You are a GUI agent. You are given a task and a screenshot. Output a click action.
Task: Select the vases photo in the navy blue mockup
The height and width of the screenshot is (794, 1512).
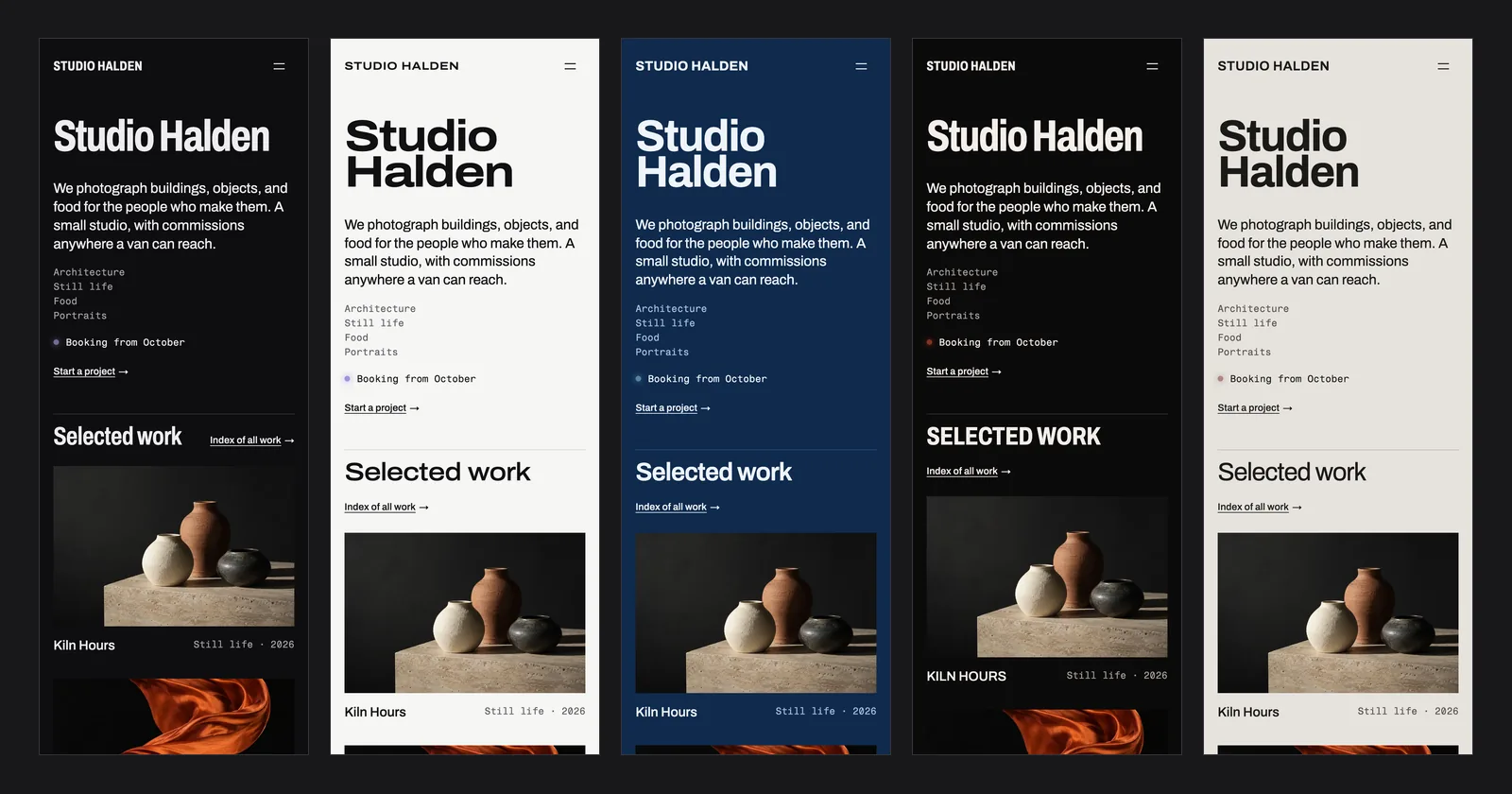point(756,613)
